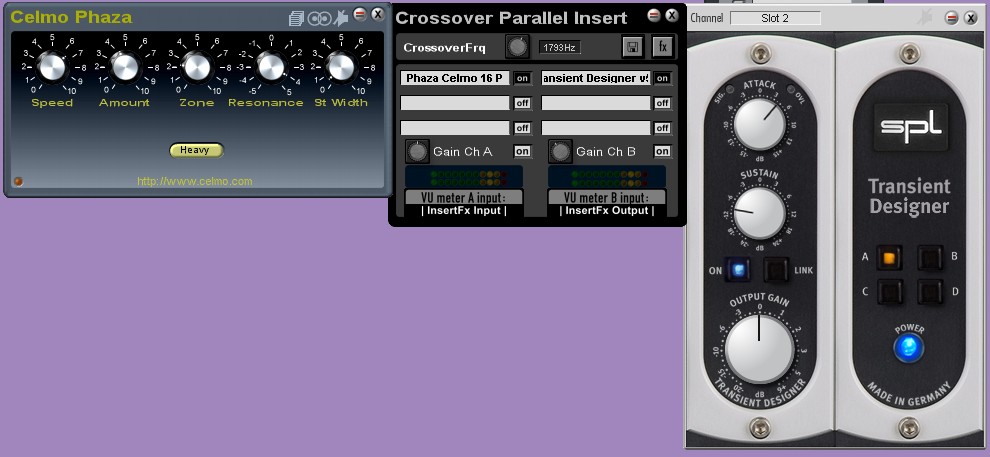
Task: Click the Heavy mode button
Action: click(x=195, y=150)
